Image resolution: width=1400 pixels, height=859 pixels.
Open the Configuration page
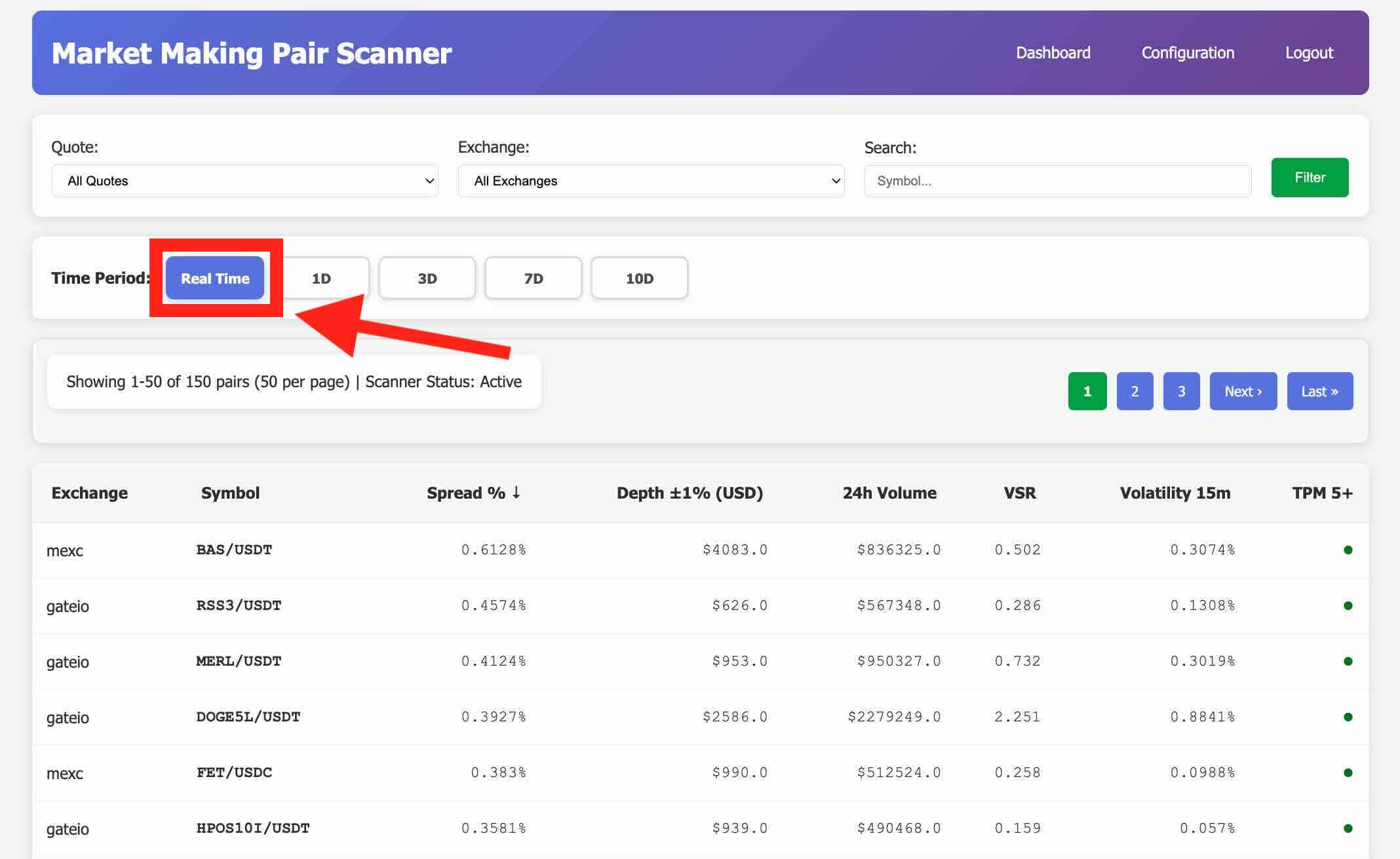(x=1188, y=53)
